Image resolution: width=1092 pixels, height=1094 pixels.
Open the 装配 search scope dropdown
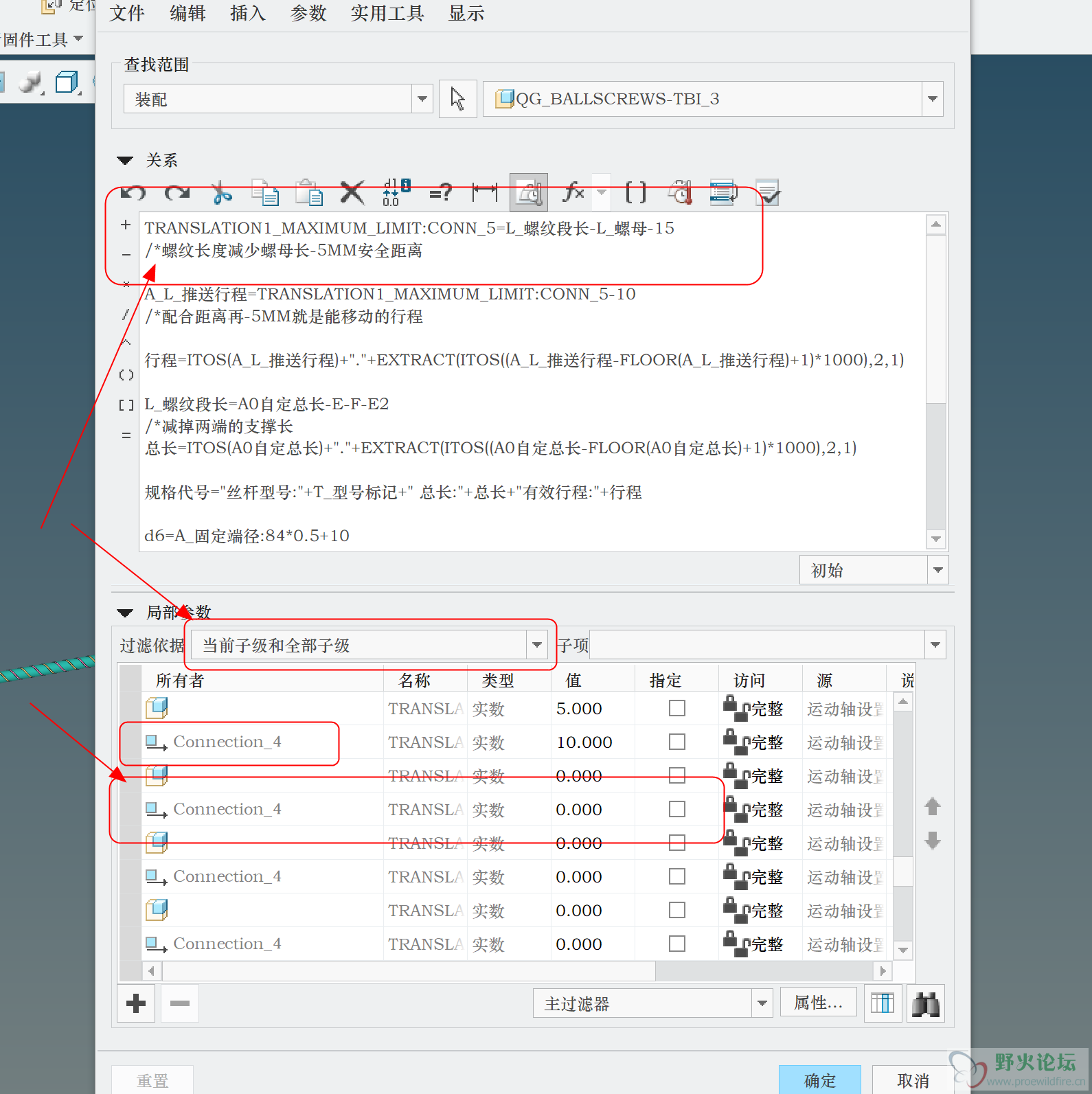(x=422, y=99)
